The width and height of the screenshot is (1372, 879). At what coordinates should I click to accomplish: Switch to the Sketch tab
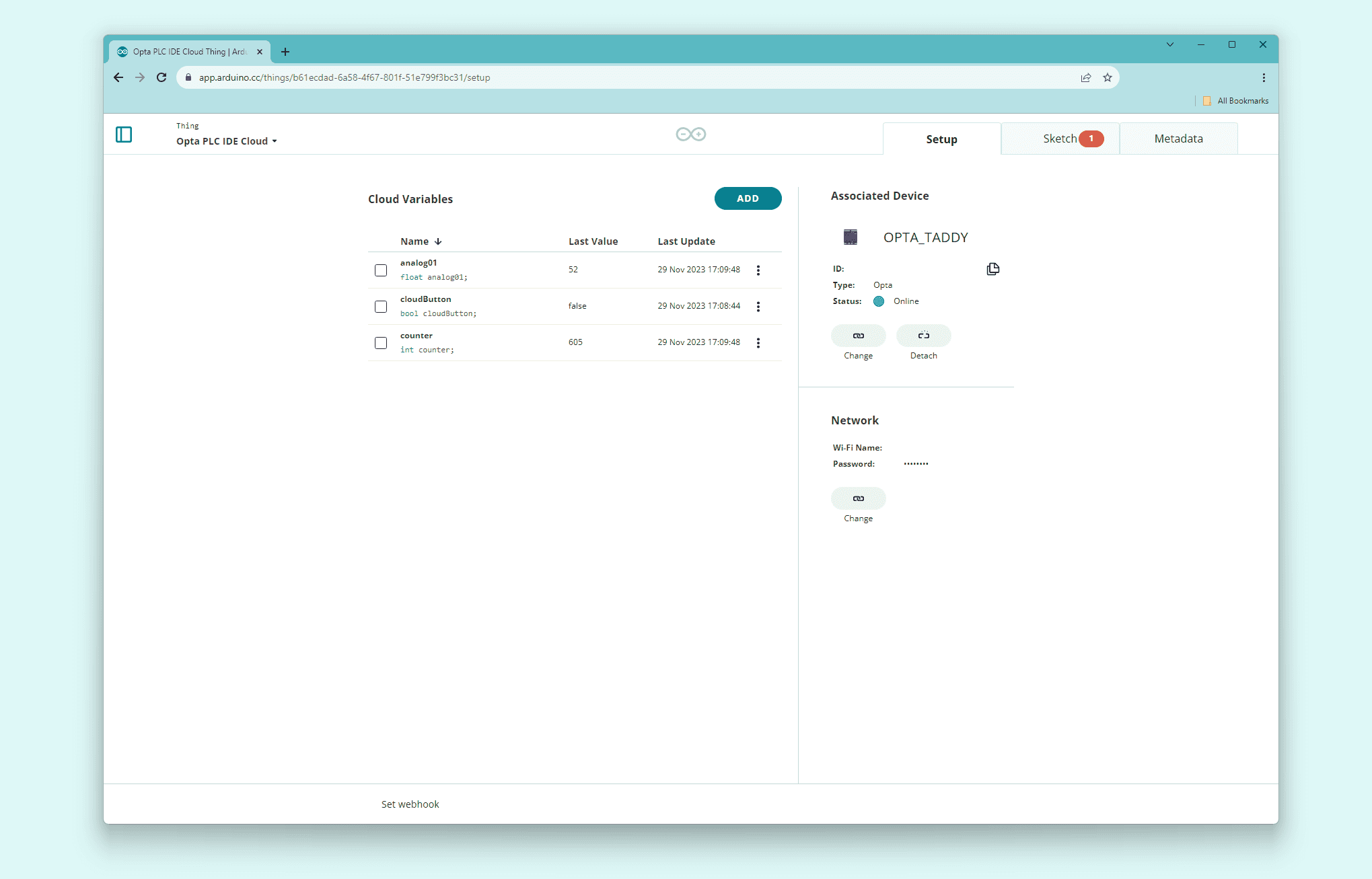click(1060, 139)
